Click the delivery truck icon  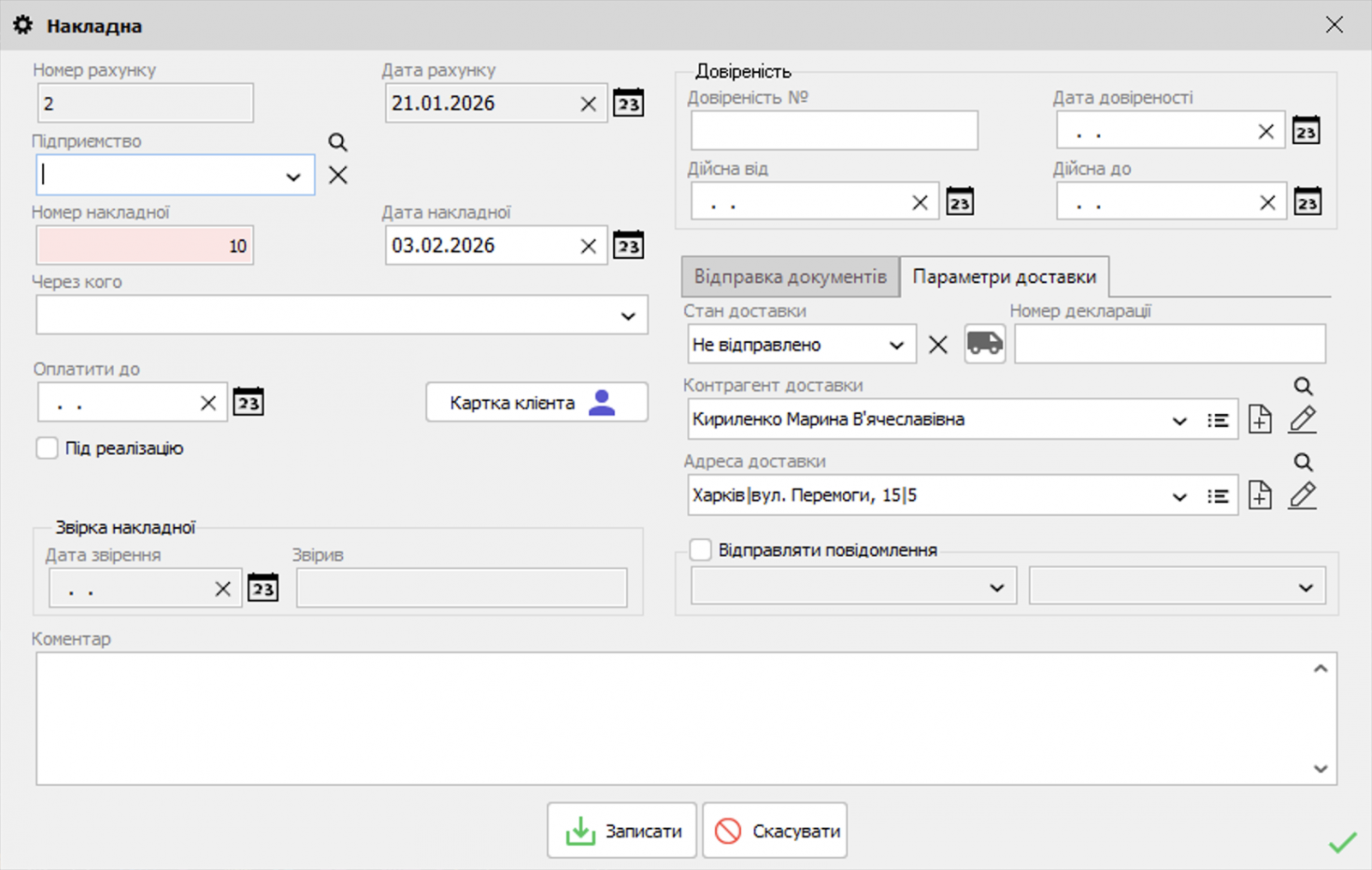(x=984, y=344)
